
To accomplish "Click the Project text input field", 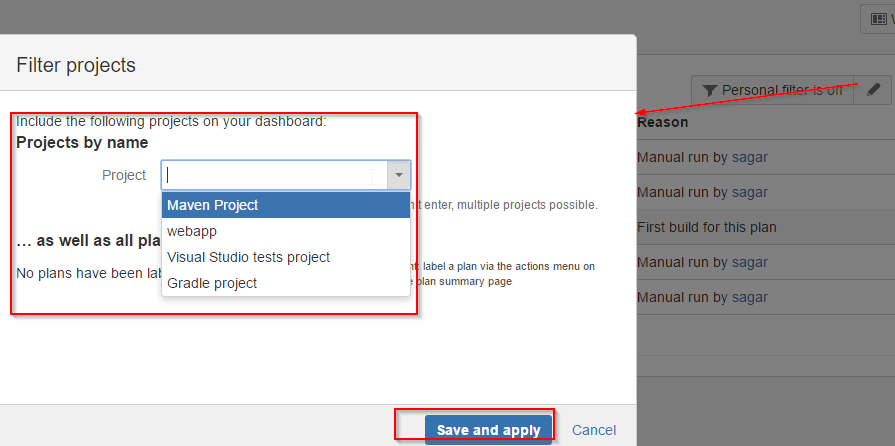I will click(275, 175).
